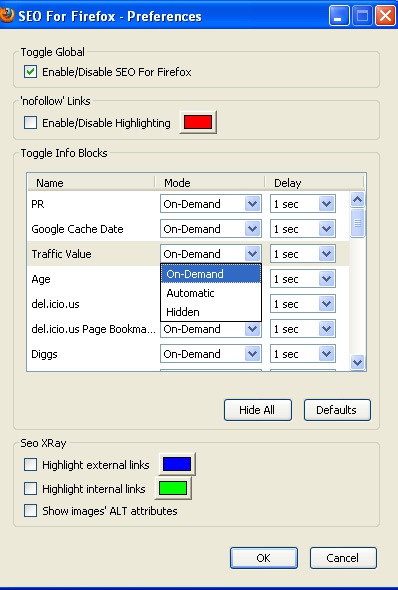Choose Hidden from the mode list

coord(211,312)
